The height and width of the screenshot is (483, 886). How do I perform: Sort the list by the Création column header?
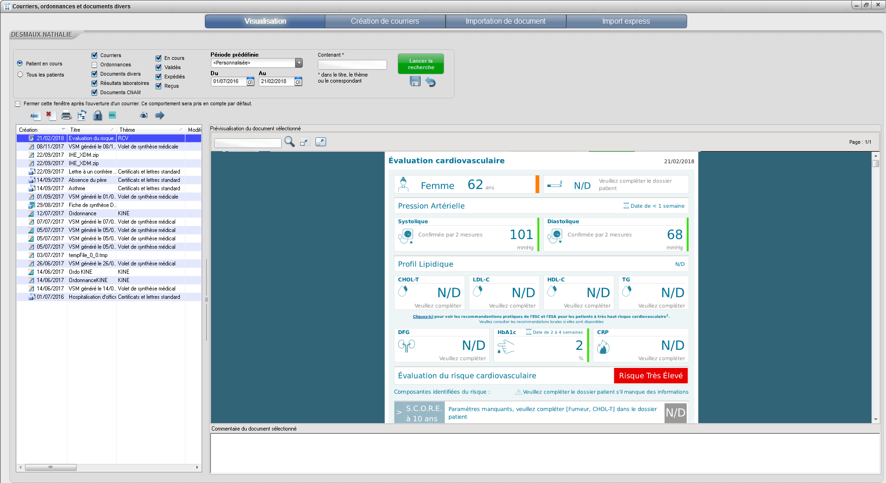click(40, 130)
